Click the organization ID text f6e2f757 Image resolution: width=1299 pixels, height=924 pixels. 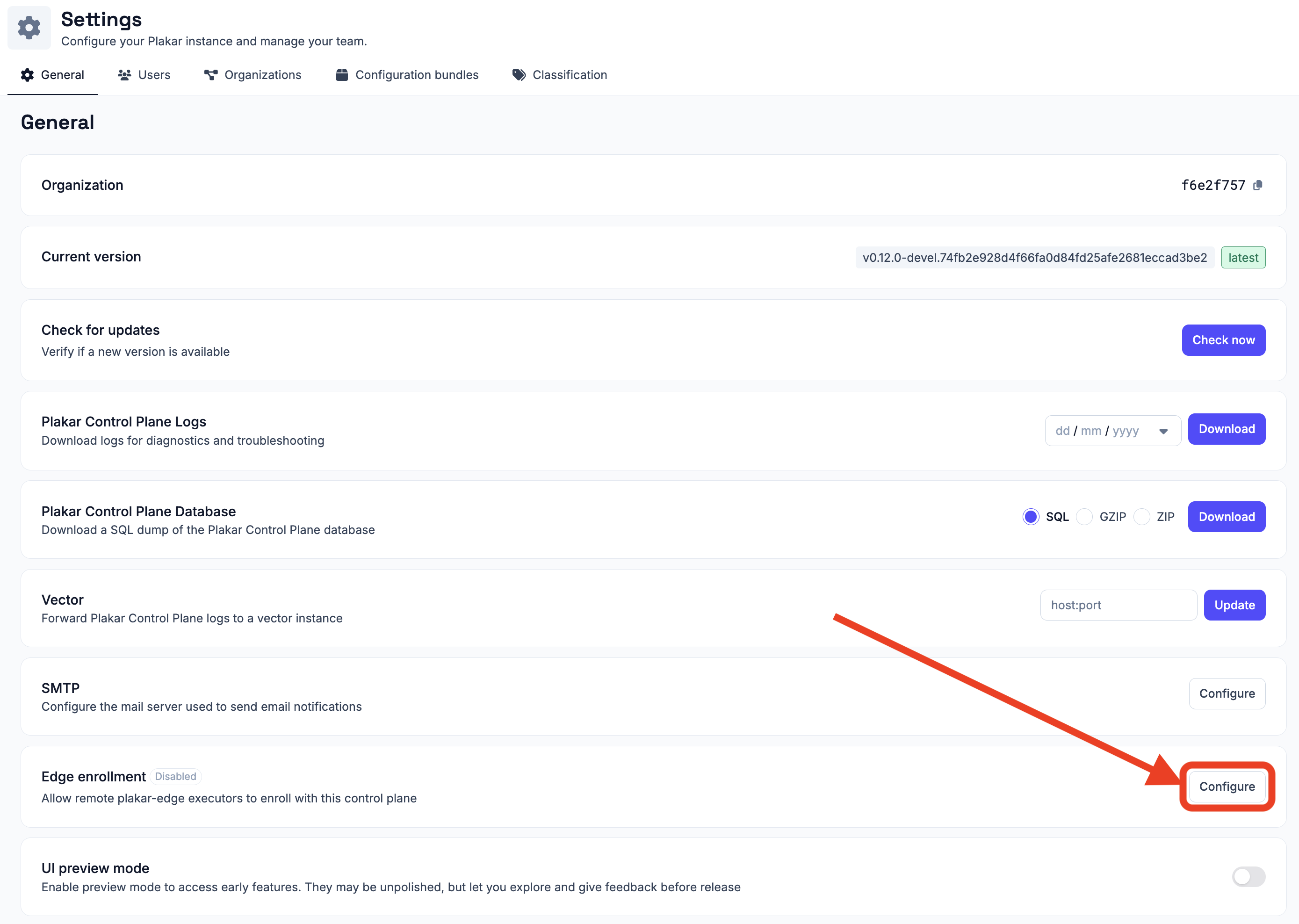coord(1213,186)
